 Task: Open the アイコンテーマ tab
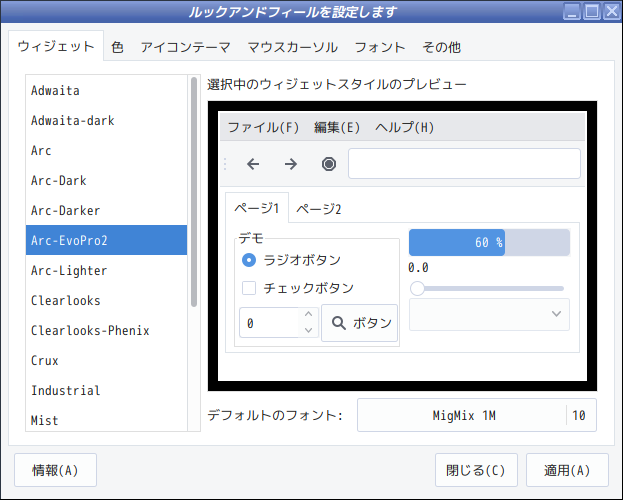[186, 47]
